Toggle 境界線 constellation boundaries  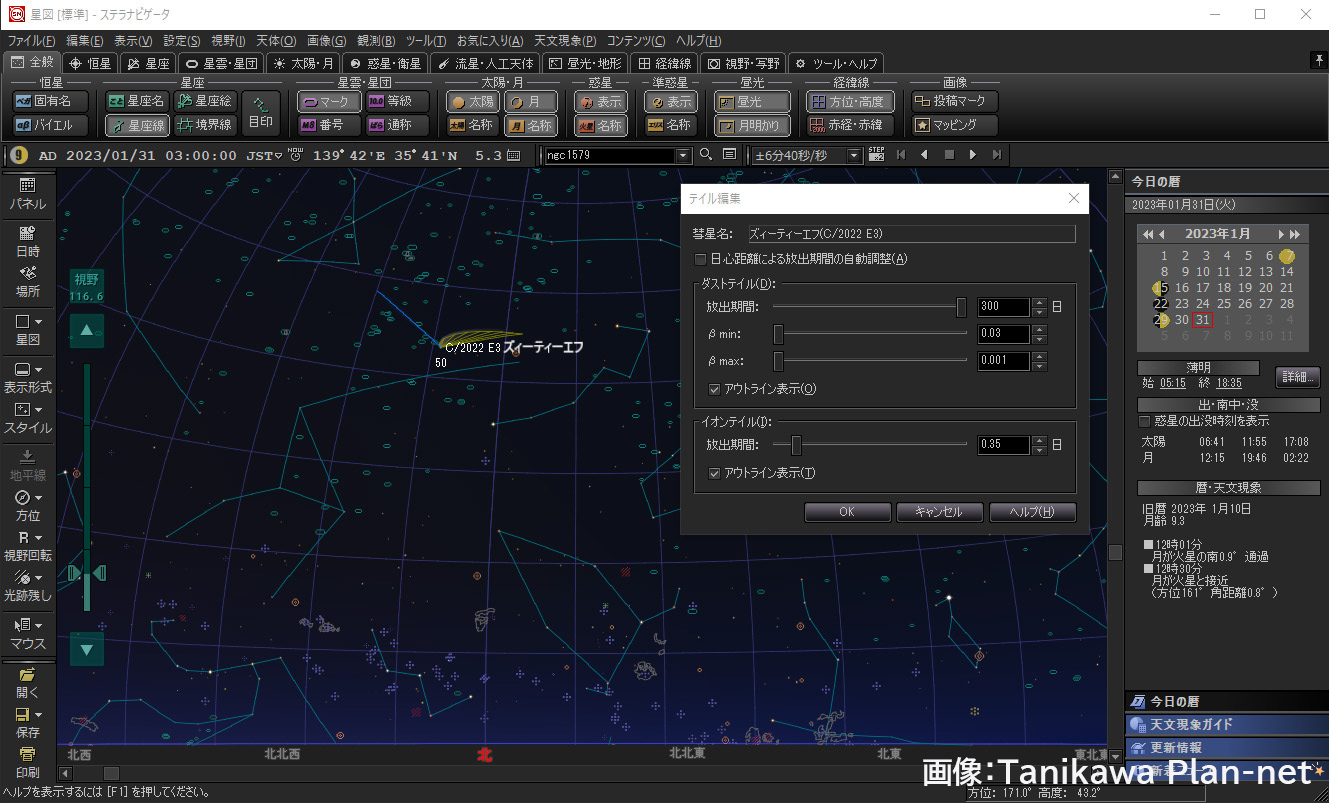[x=205, y=126]
